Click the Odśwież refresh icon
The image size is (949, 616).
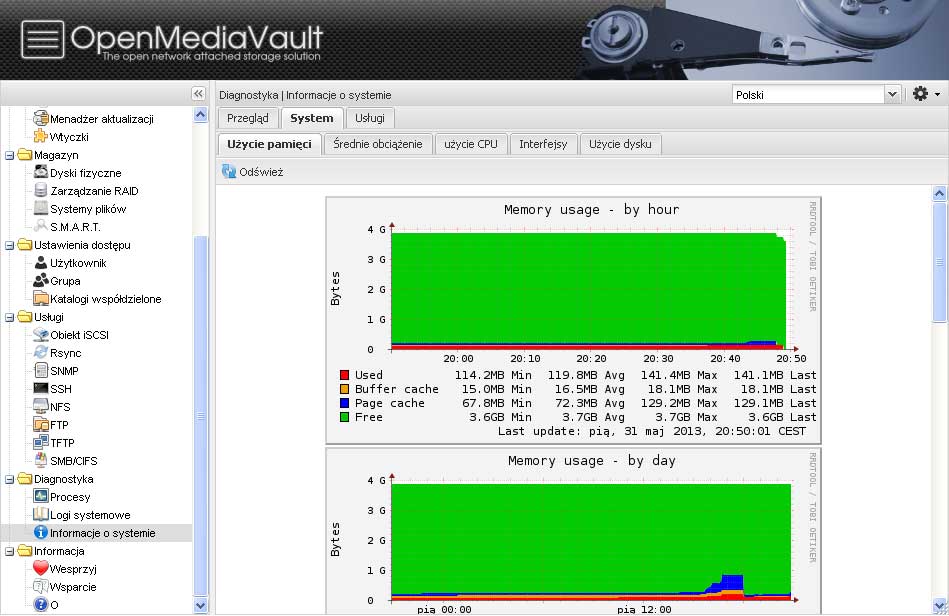click(229, 171)
